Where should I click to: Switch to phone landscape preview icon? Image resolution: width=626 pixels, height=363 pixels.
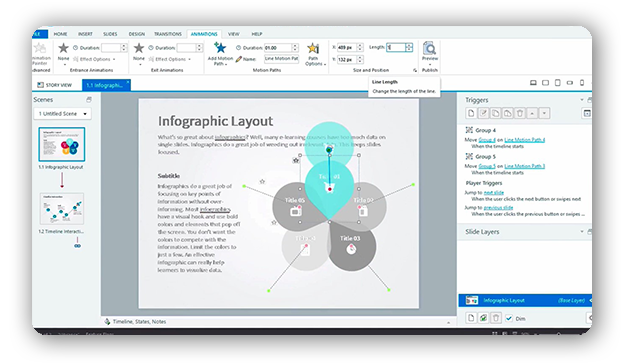coord(570,83)
